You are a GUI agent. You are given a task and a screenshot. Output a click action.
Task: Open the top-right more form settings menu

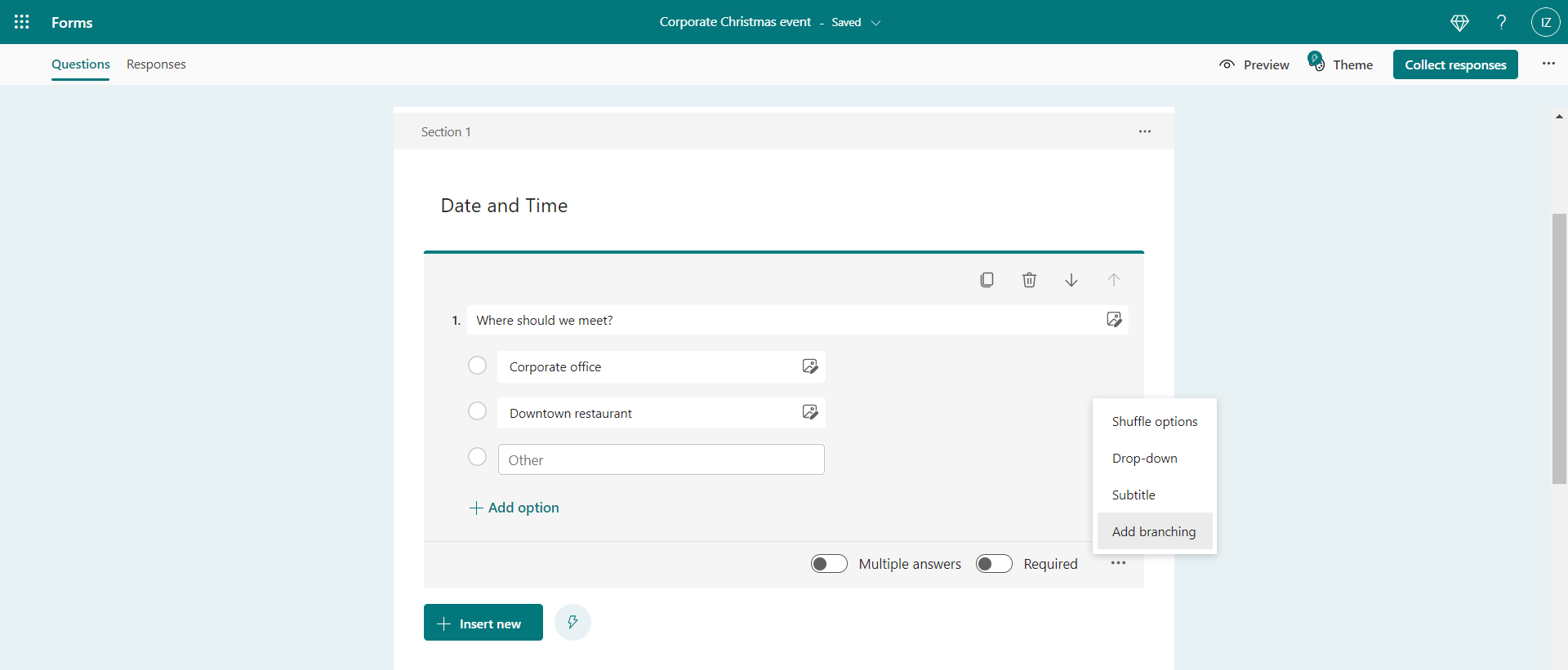point(1548,64)
